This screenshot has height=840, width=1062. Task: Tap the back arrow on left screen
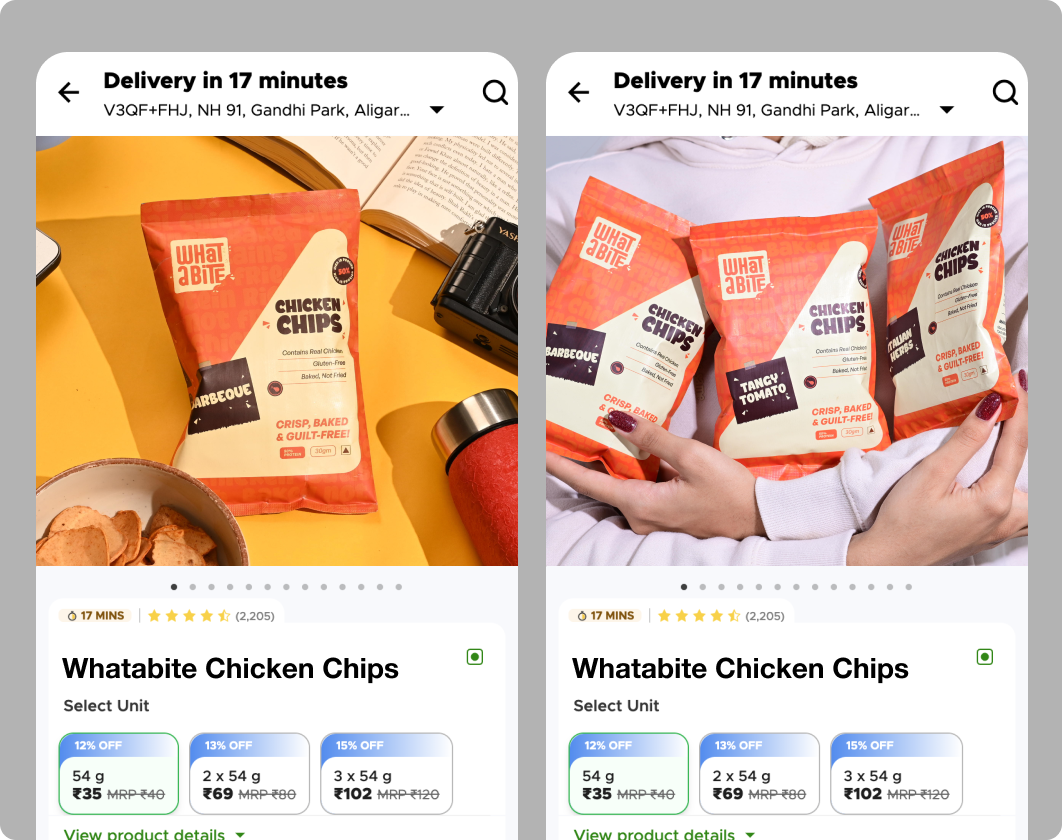[x=68, y=92]
